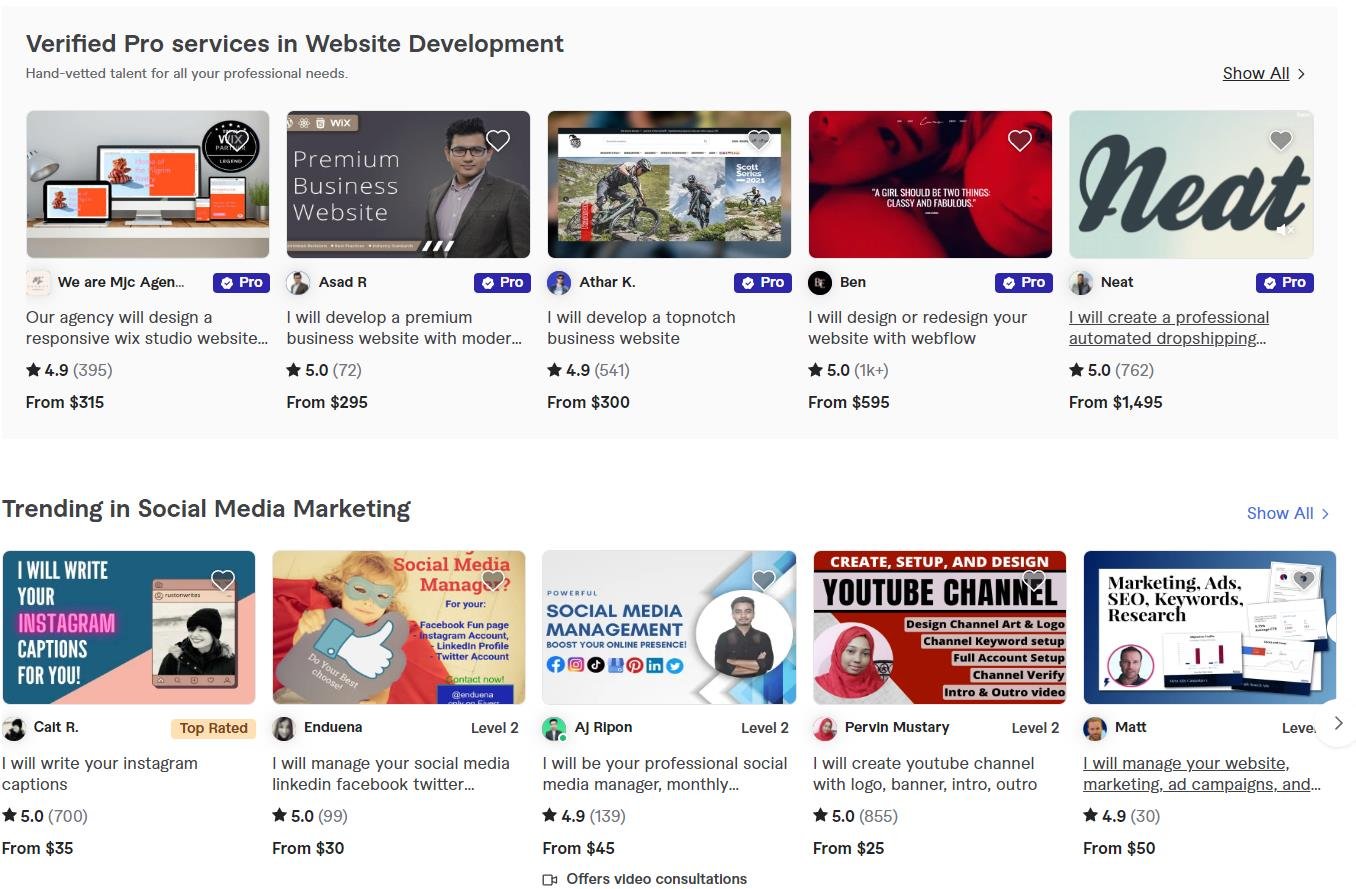Click price 'From $25'
This screenshot has width=1356, height=889.
[x=849, y=848]
